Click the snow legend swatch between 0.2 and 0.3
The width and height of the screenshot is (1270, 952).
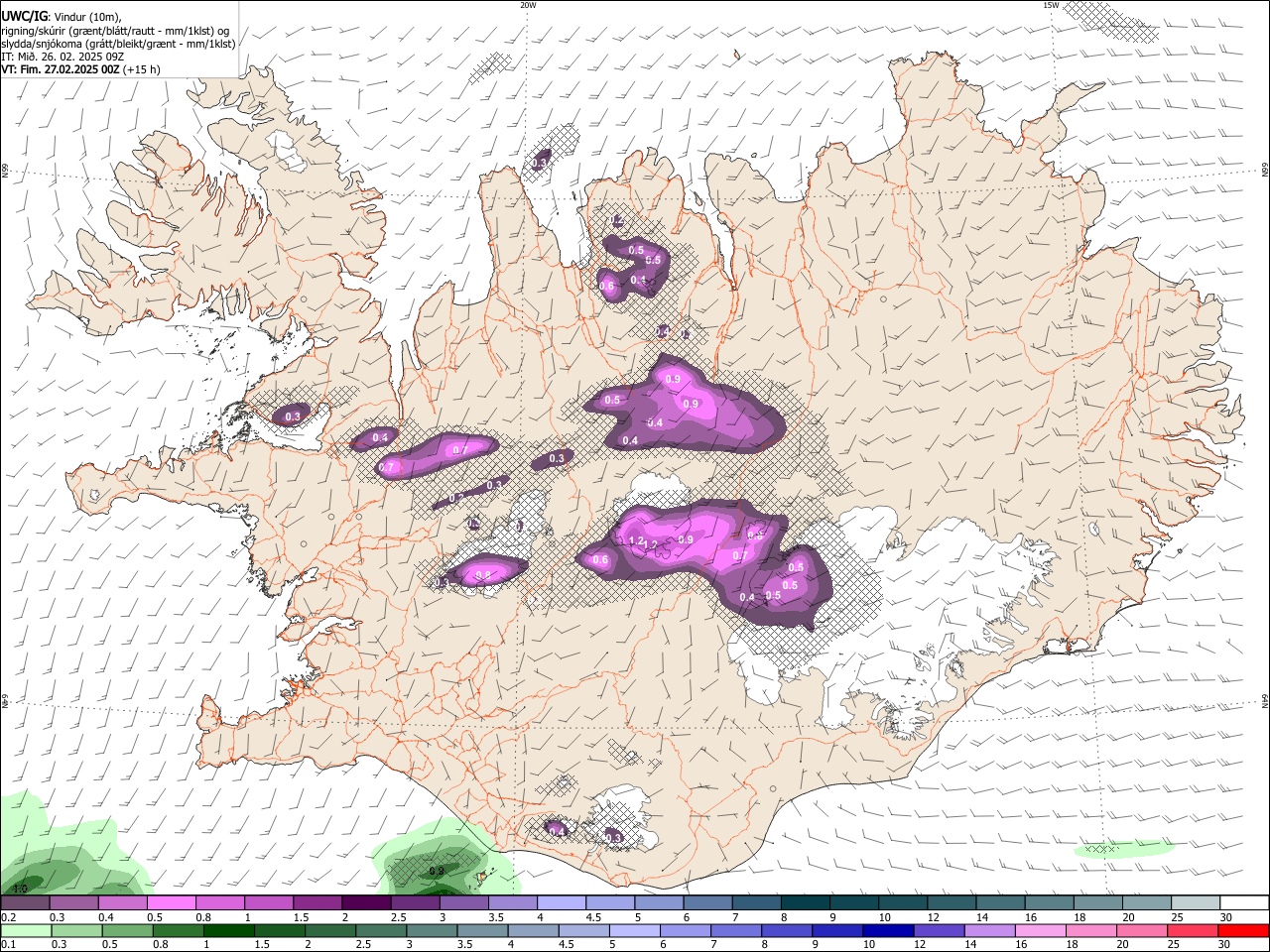[25, 902]
